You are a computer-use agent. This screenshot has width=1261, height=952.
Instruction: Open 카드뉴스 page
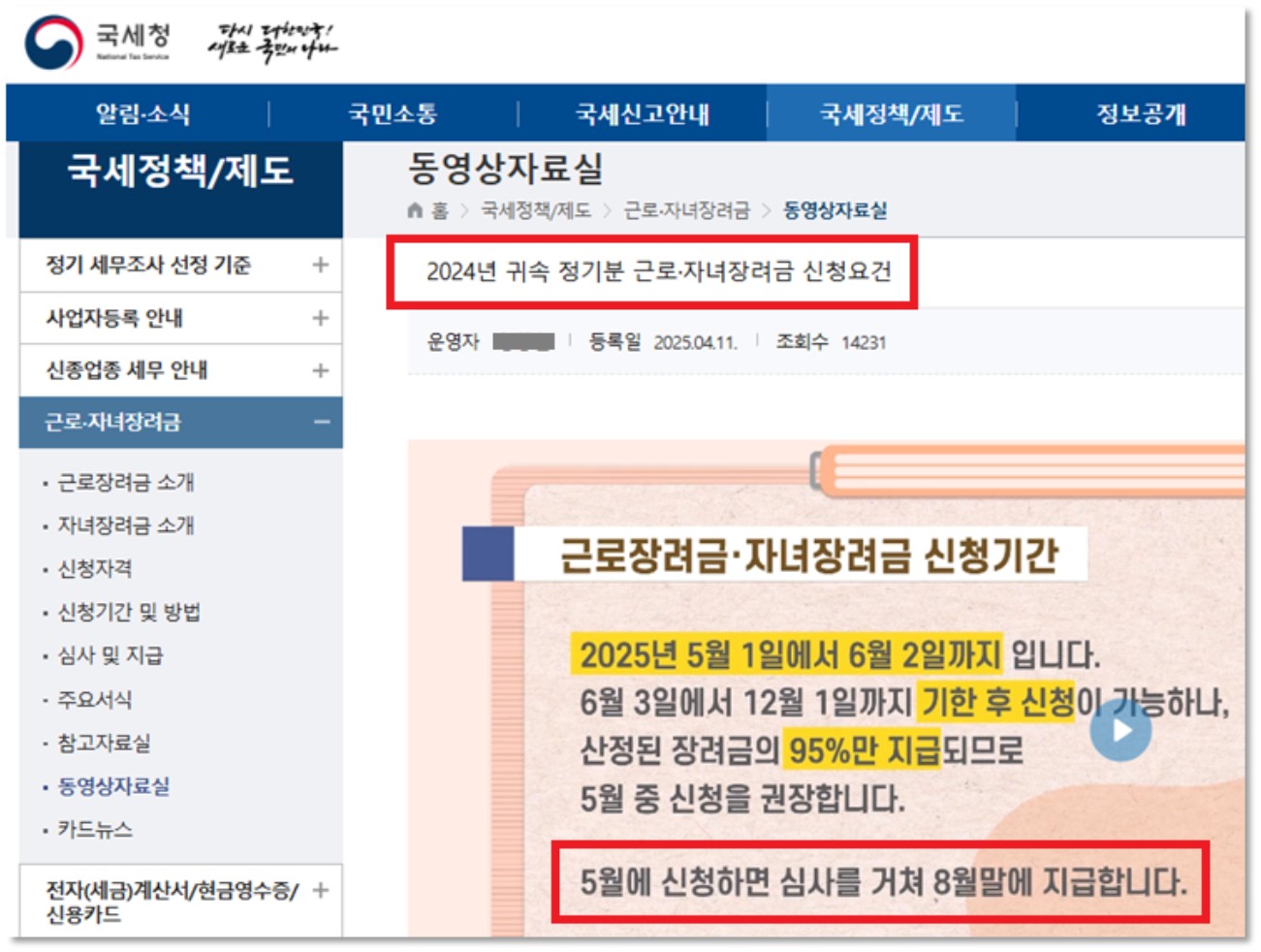[x=95, y=829]
